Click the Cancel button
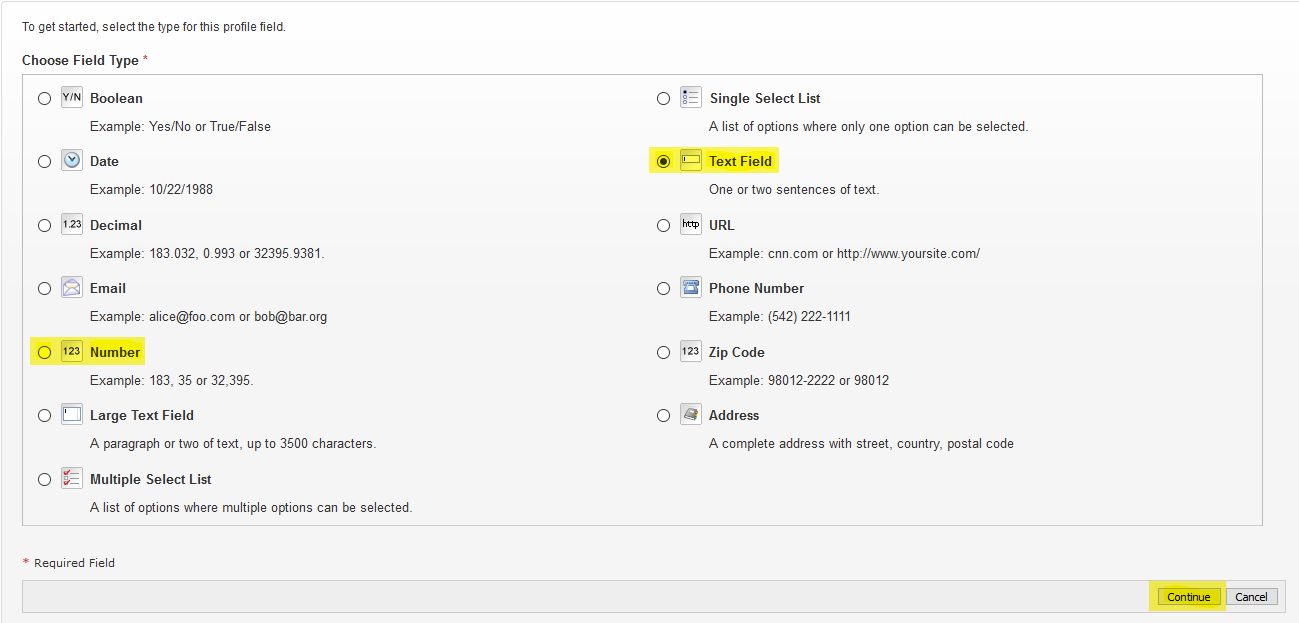This screenshot has width=1299, height=623. (1251, 597)
